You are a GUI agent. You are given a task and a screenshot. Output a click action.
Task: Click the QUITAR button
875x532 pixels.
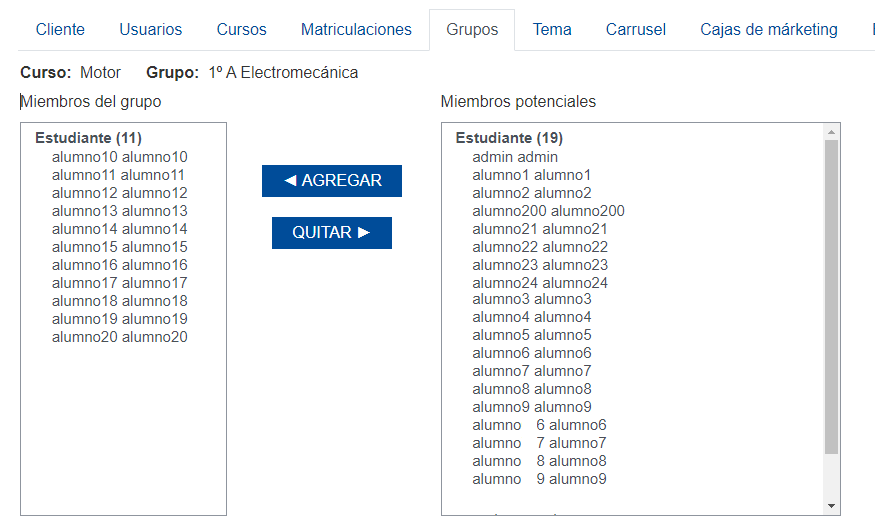coord(332,233)
